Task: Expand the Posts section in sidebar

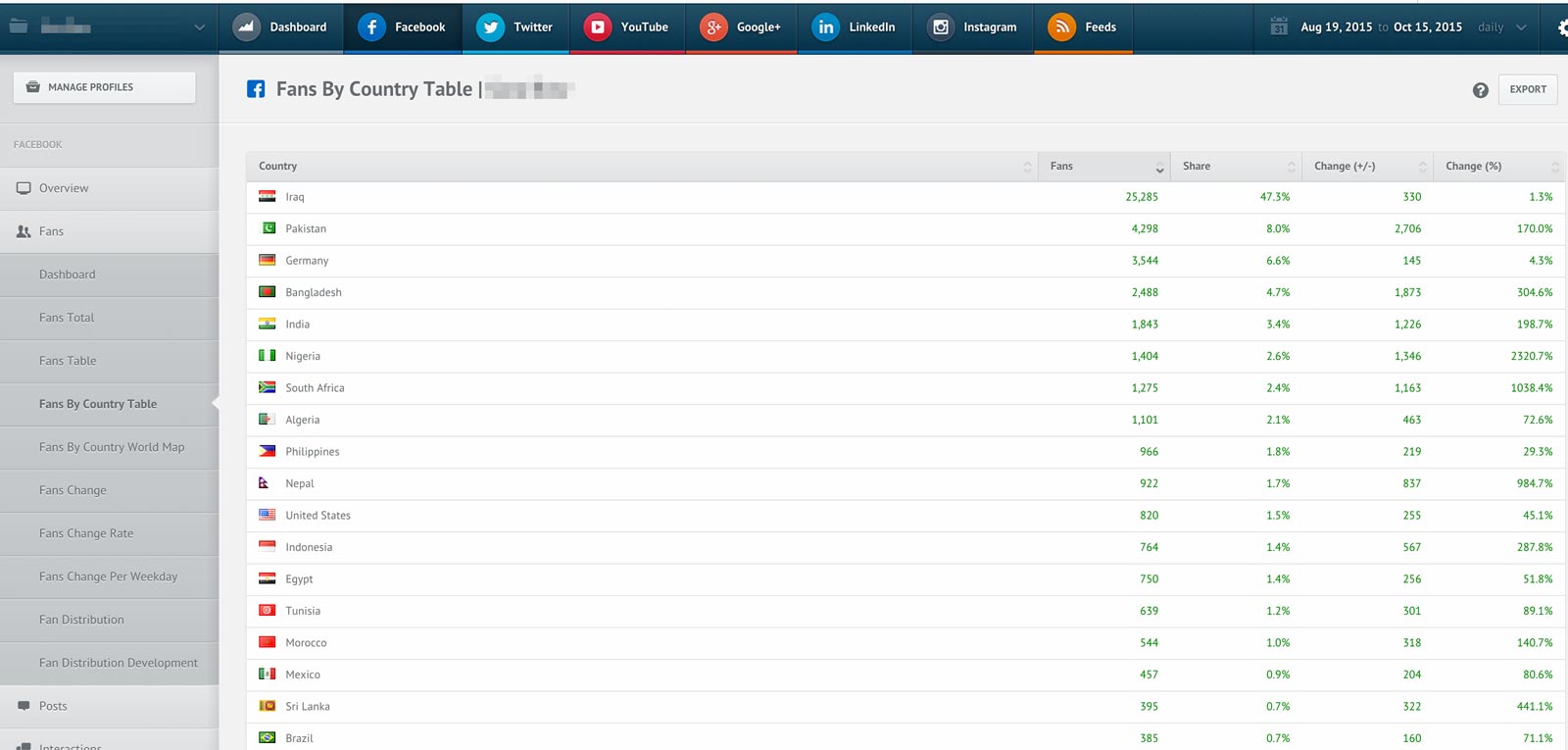Action: (53, 706)
